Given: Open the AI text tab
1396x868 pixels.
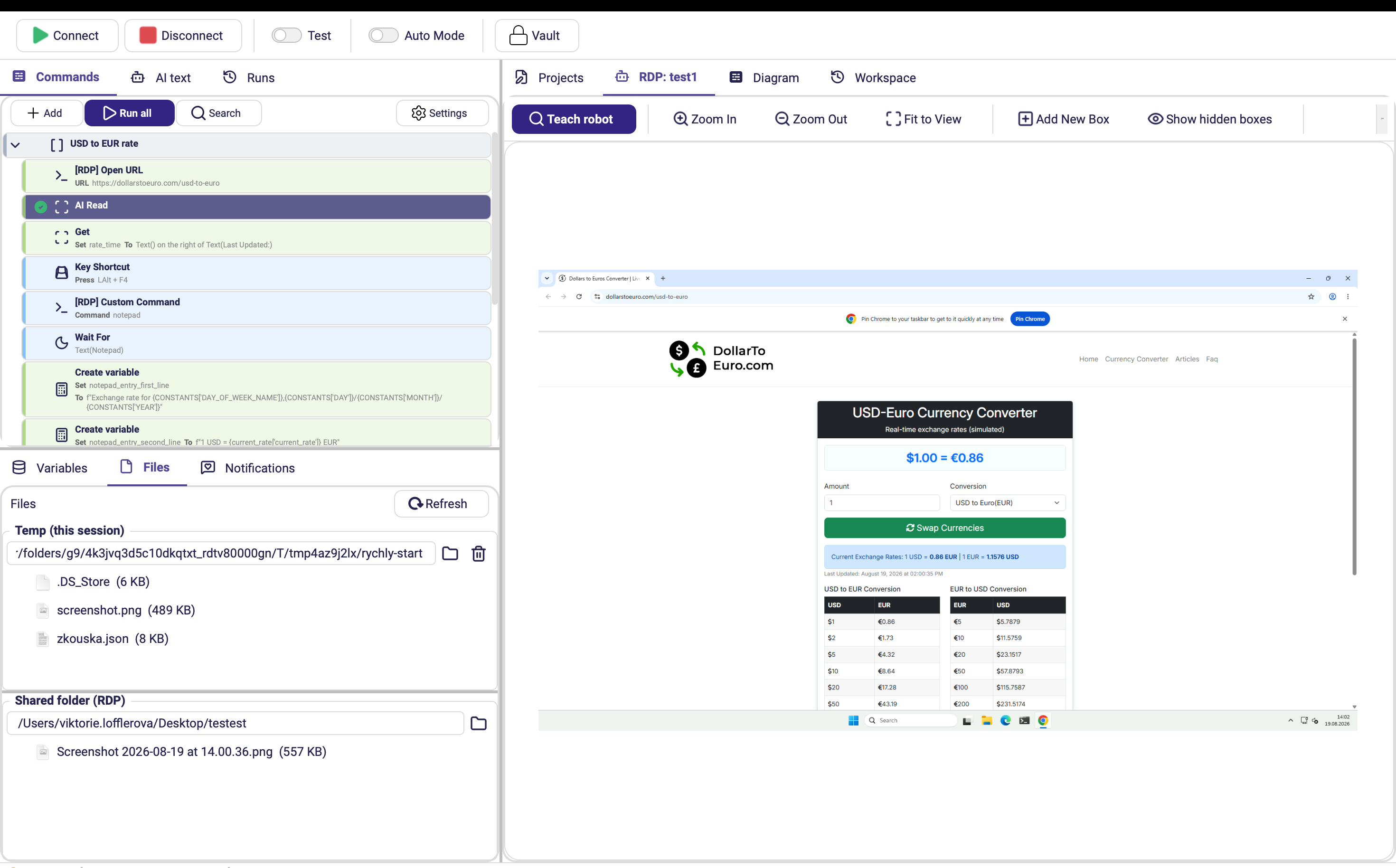Looking at the screenshot, I should pos(161,77).
